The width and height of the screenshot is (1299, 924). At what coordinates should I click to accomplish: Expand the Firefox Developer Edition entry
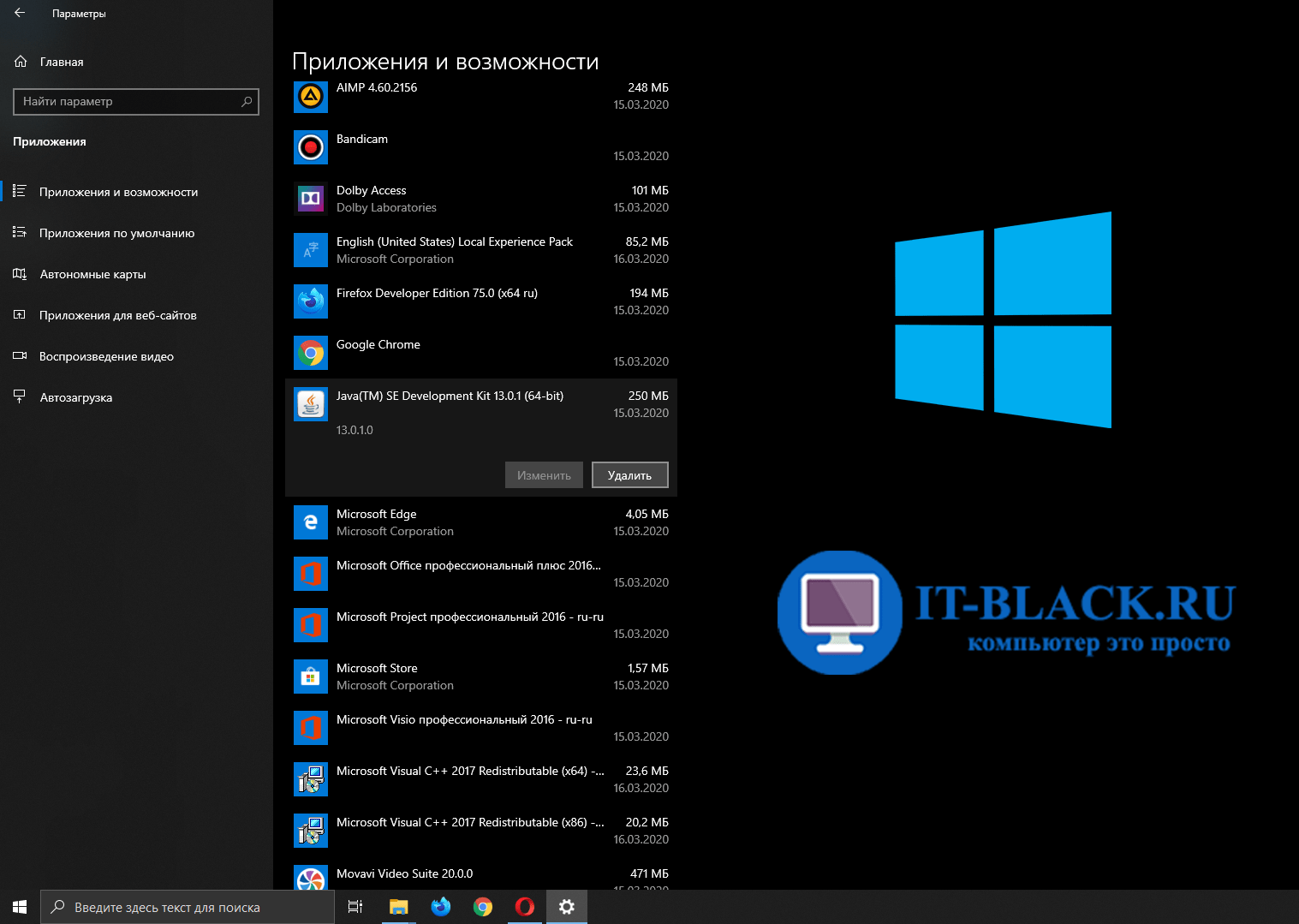click(480, 301)
